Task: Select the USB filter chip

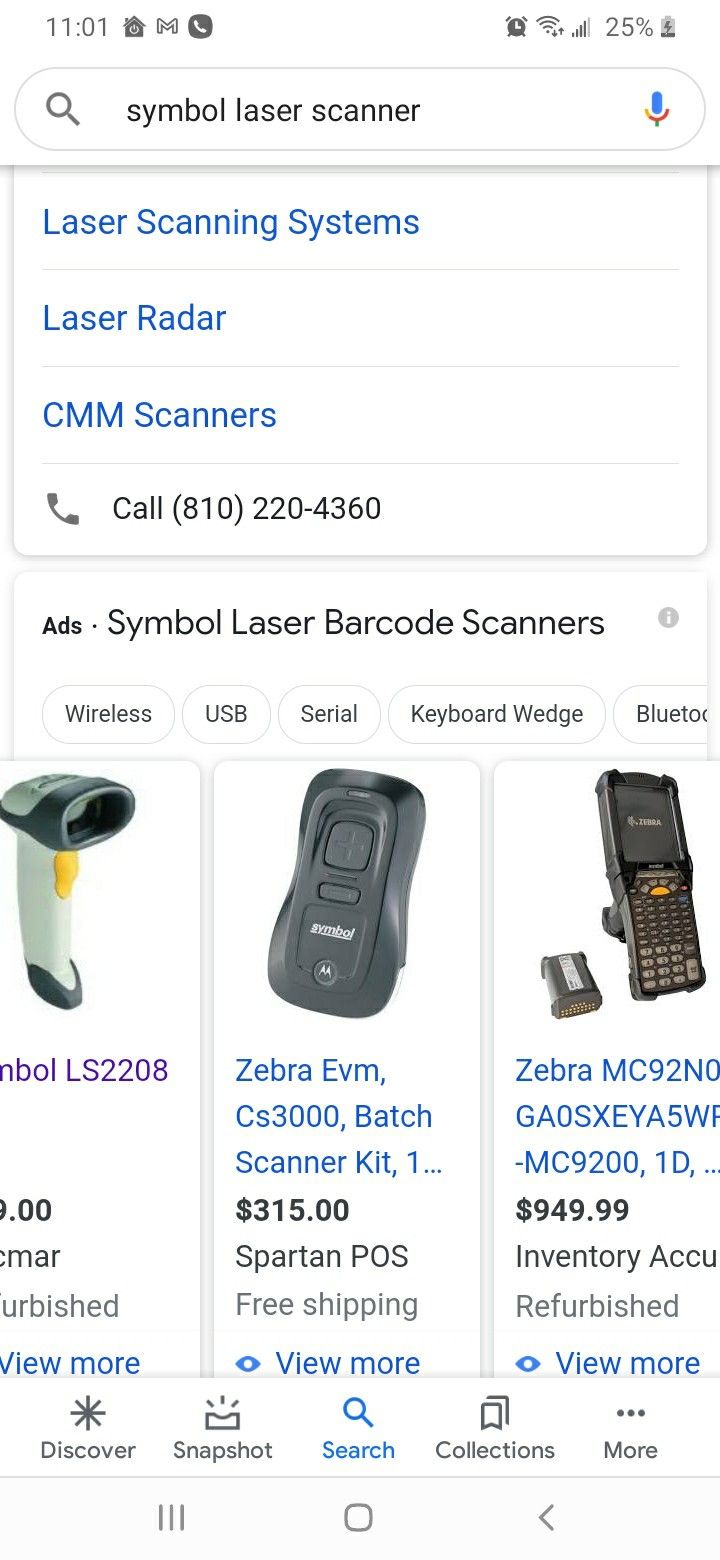Action: pos(226,714)
